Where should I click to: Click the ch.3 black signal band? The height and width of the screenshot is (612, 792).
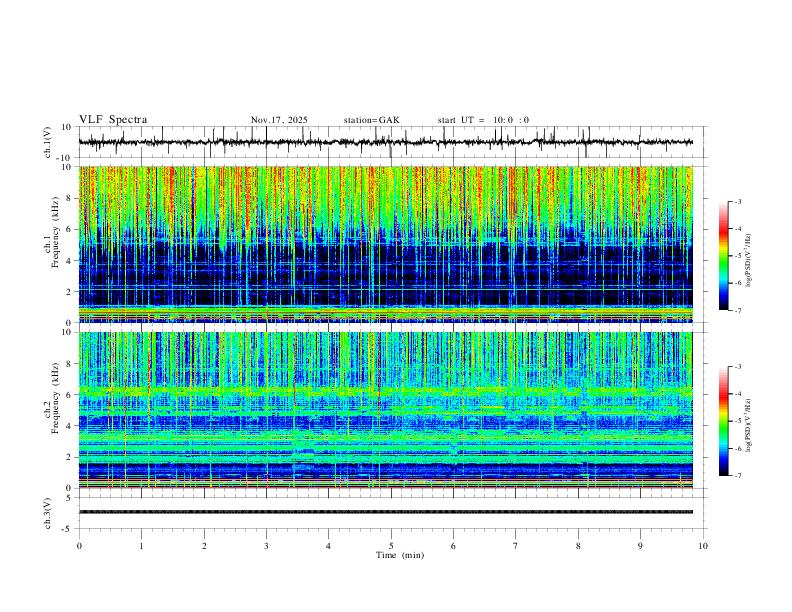[x=385, y=512]
